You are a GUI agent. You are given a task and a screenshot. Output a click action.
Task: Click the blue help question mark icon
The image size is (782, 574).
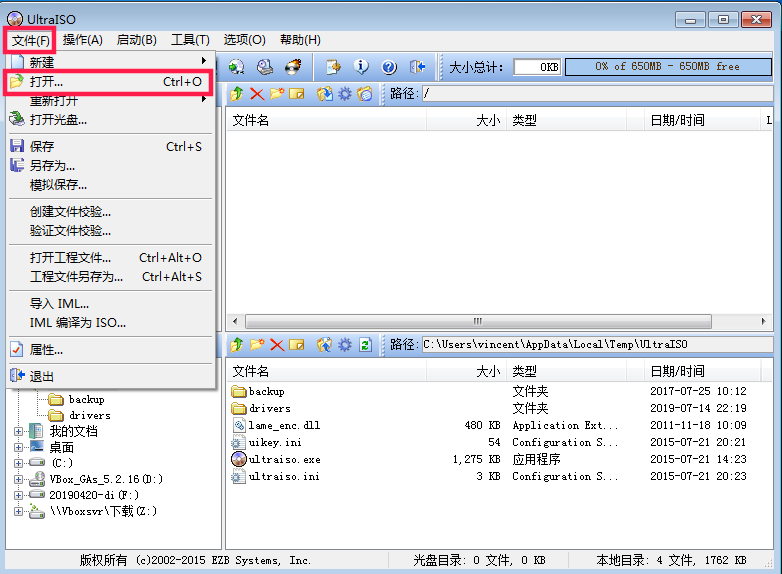(389, 66)
